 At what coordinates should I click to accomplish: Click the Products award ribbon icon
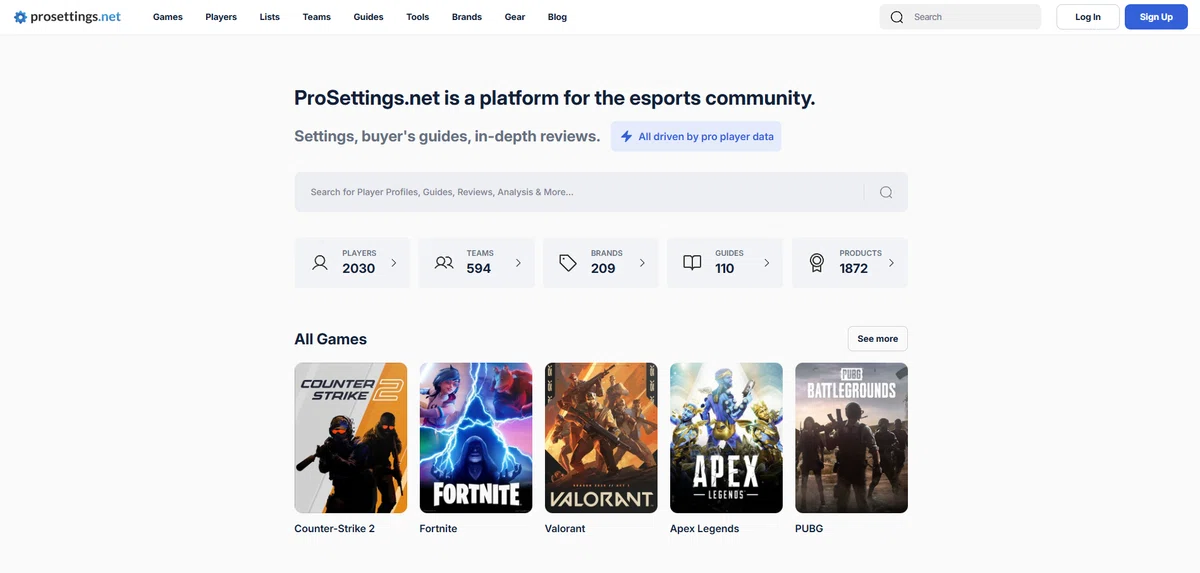tap(817, 263)
